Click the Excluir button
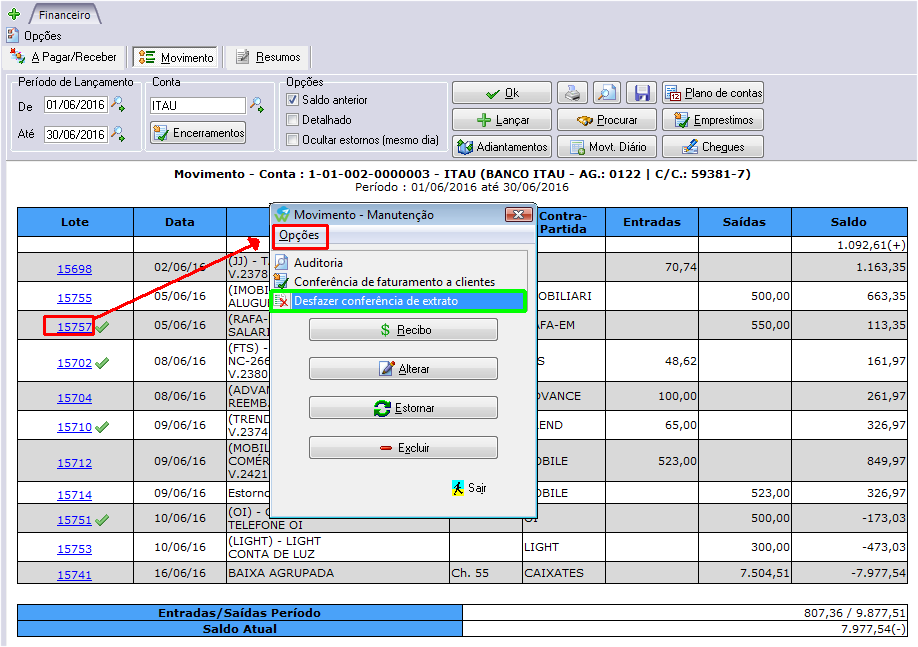Viewport: 918px width, 647px height. (403, 448)
